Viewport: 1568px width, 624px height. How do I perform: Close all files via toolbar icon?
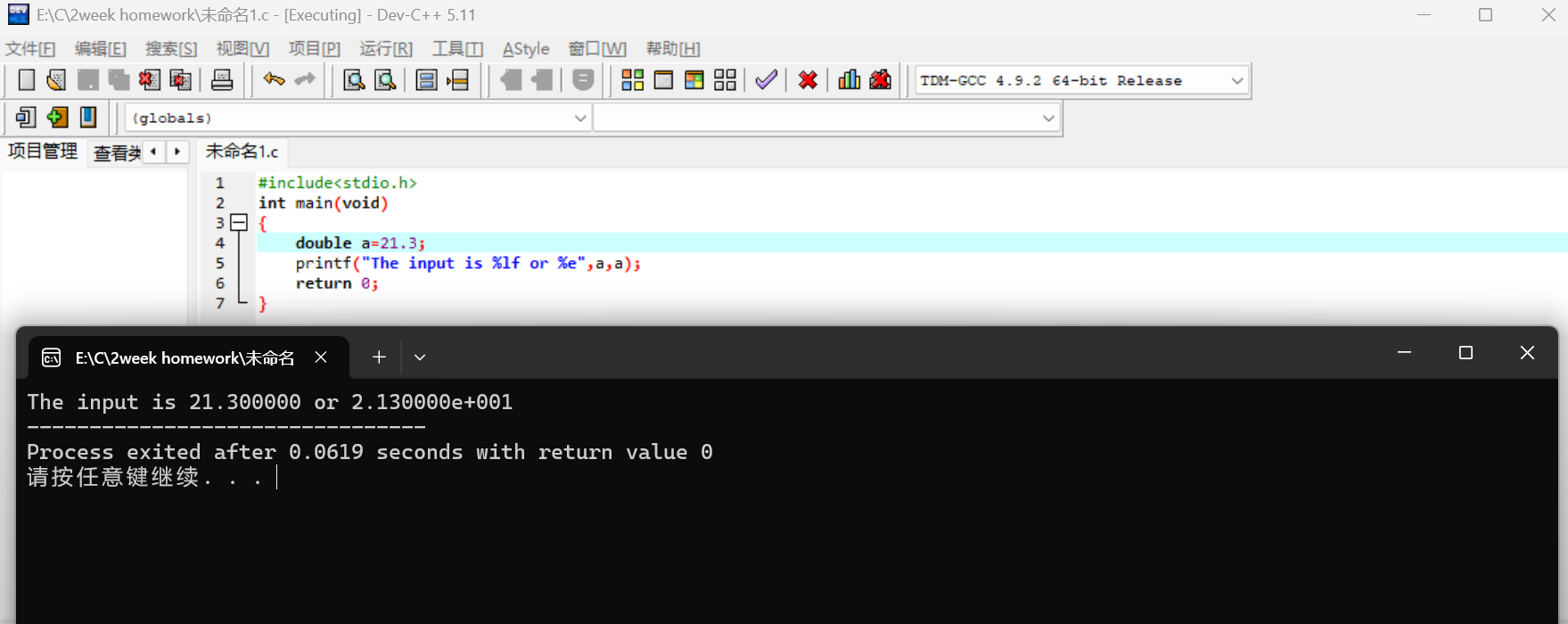180,80
